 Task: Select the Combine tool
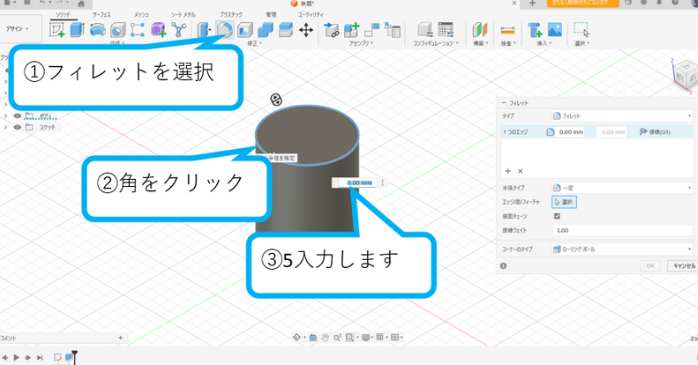coord(265,30)
